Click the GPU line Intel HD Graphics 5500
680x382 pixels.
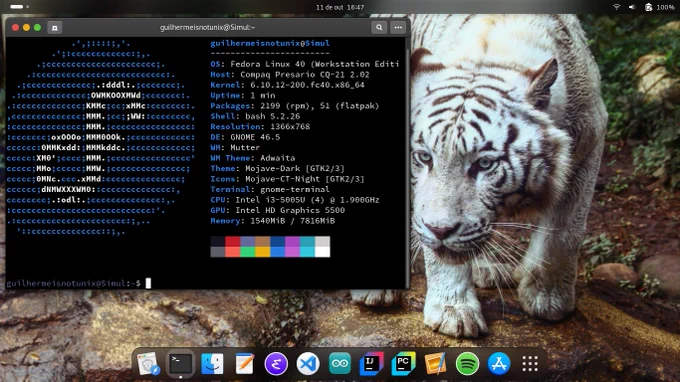278,210
